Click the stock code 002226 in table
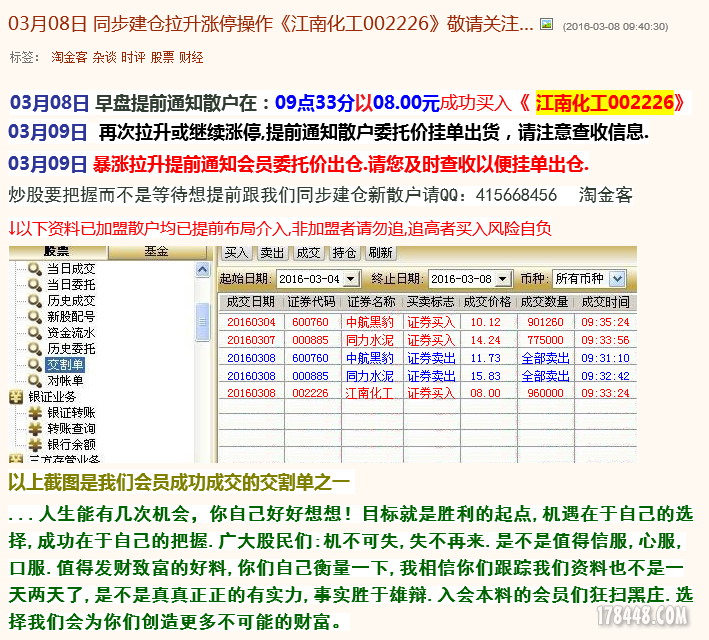This screenshot has height=640, width=709. click(310, 393)
